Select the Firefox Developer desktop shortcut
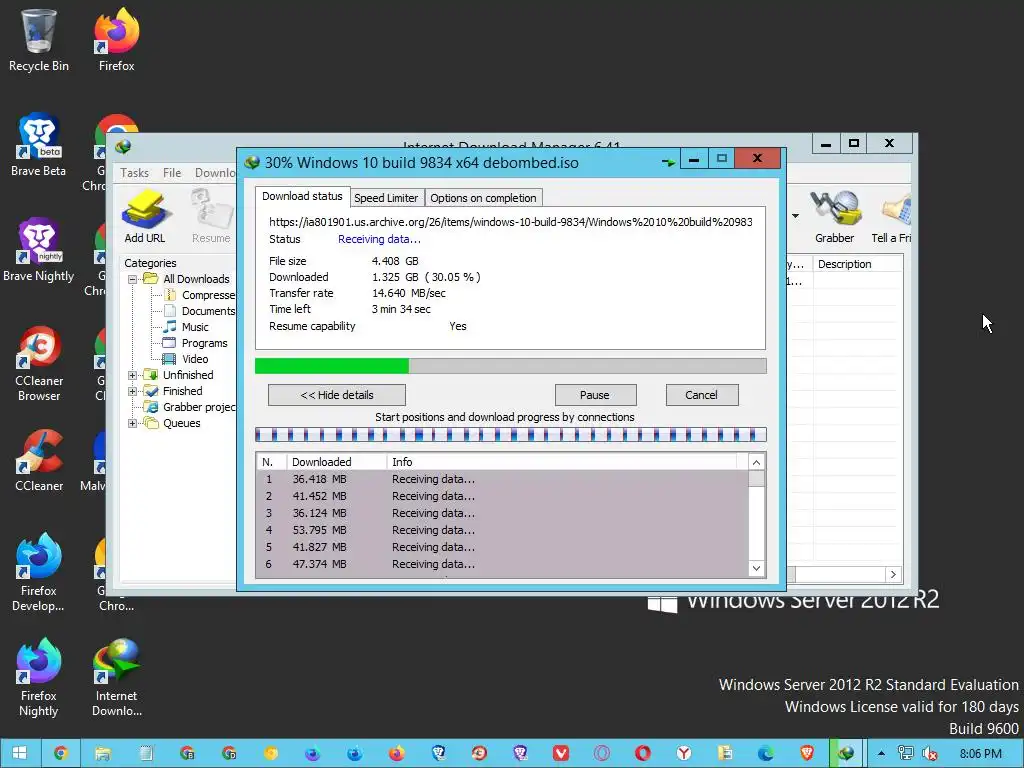The height and width of the screenshot is (768, 1024). (39, 573)
